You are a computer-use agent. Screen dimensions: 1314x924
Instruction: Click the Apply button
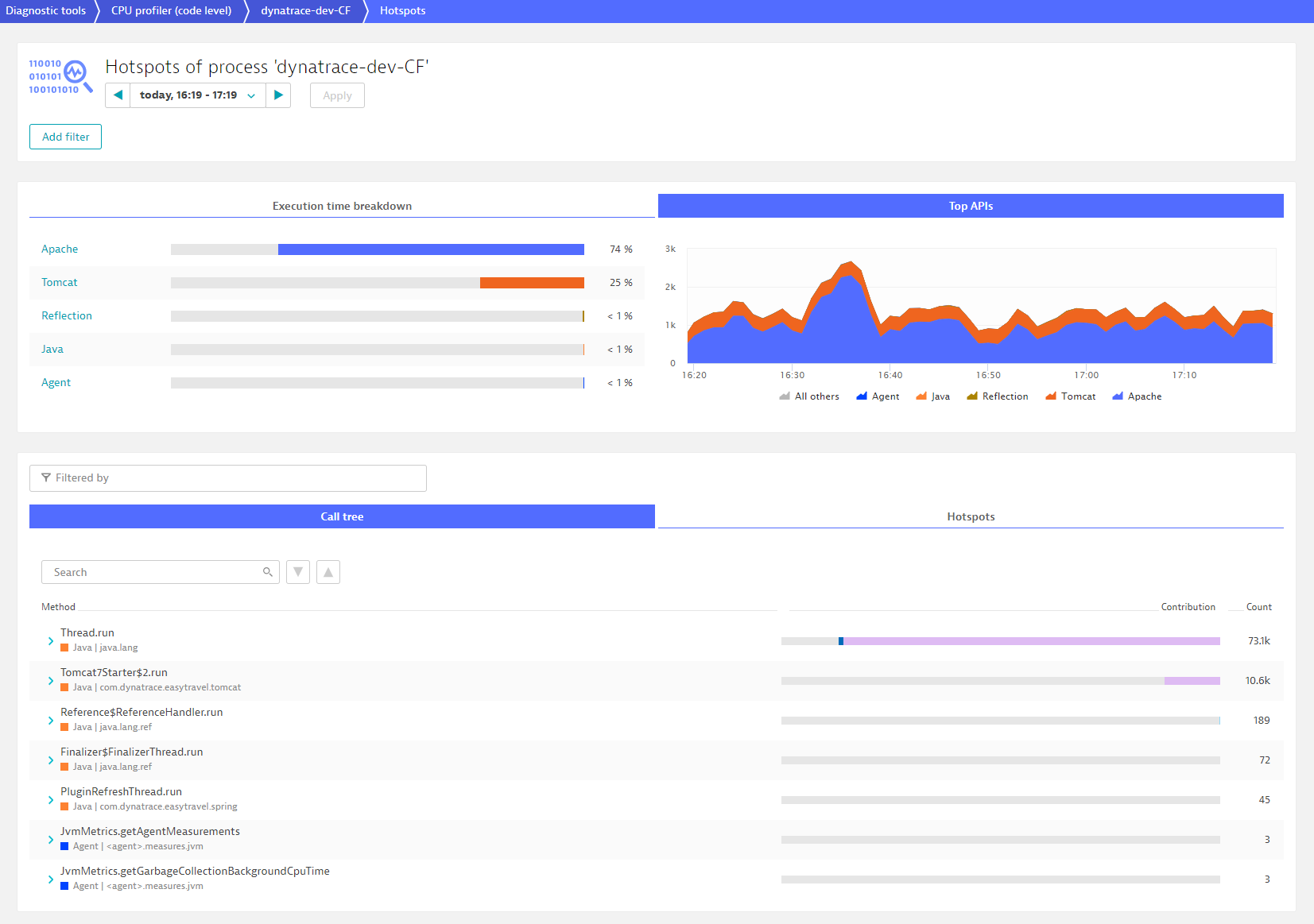pyautogui.click(x=337, y=95)
